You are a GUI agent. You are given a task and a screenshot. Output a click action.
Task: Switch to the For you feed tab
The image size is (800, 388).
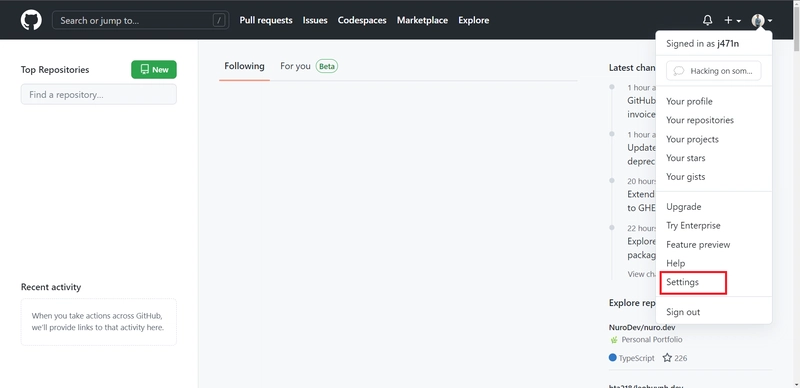coord(295,66)
